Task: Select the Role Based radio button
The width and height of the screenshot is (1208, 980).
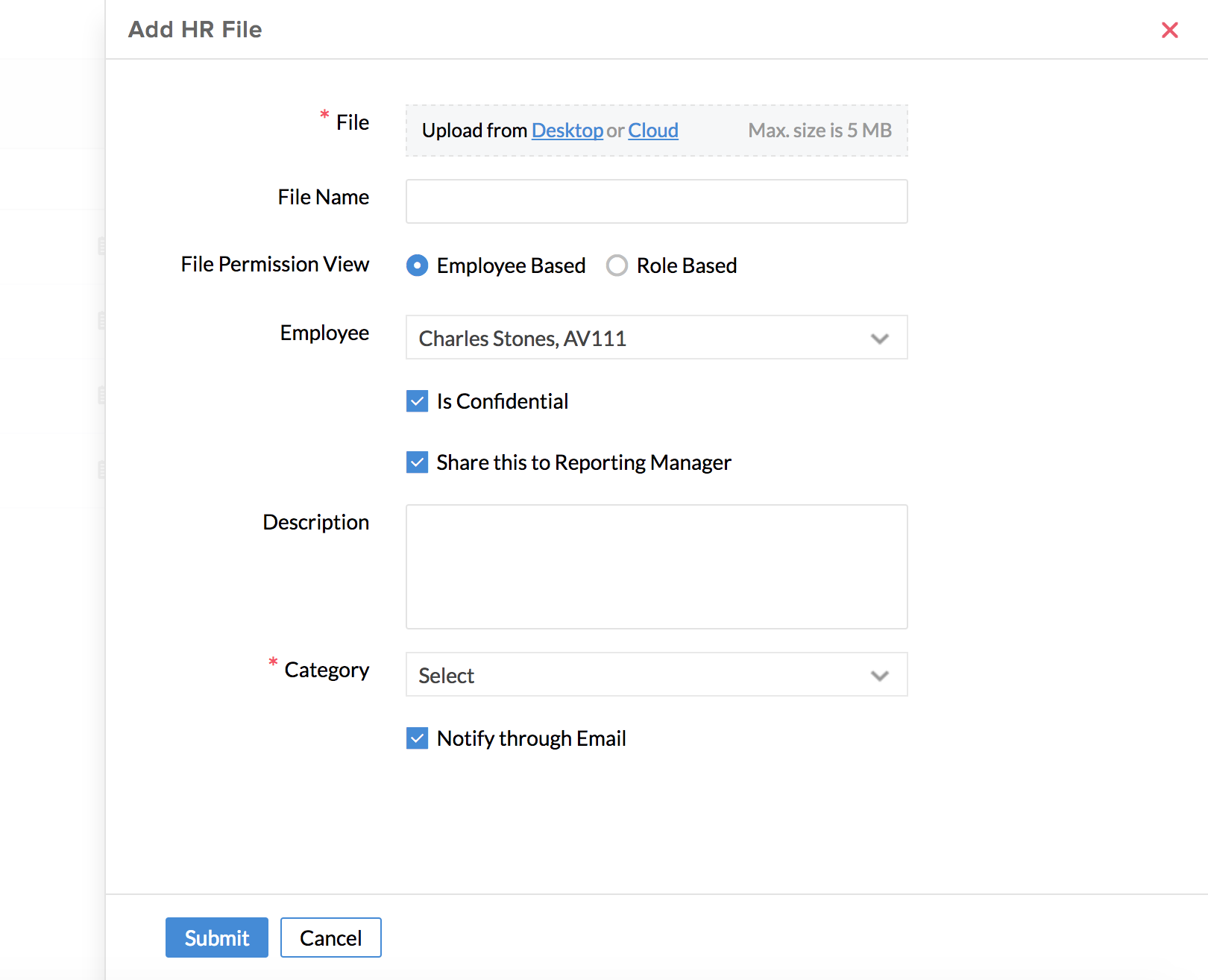Action: coord(617,266)
